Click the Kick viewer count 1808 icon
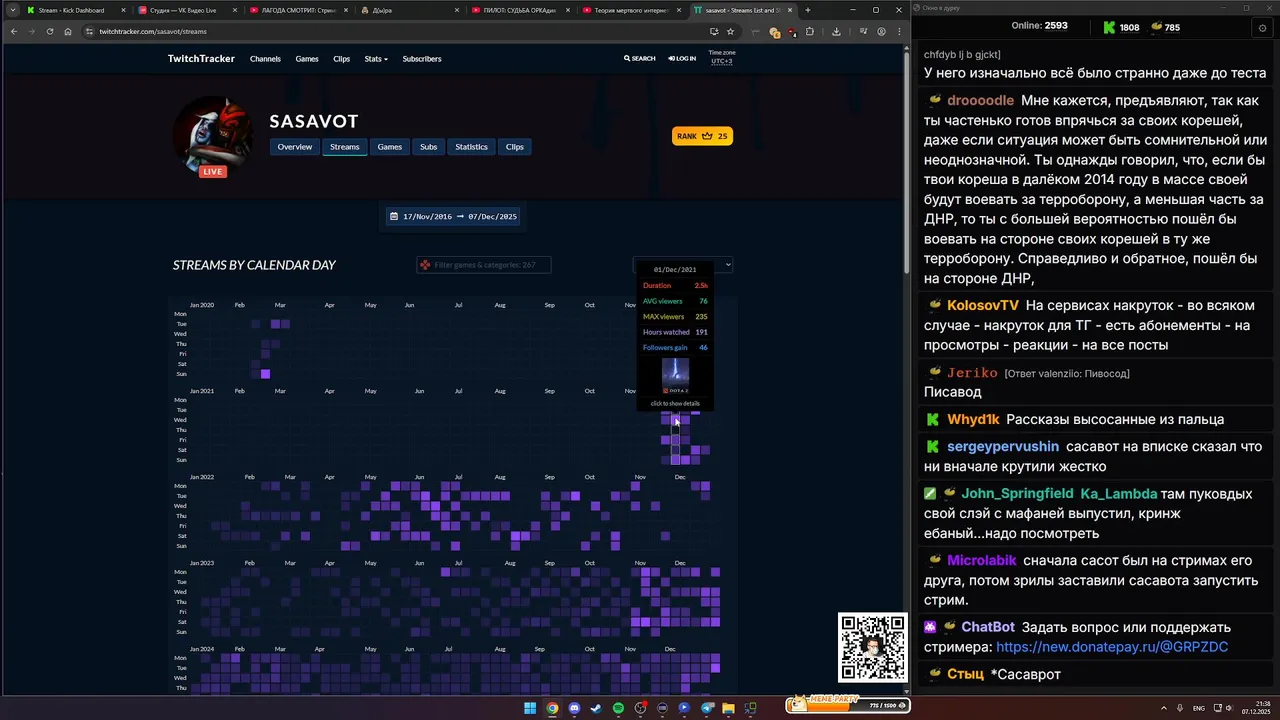This screenshot has height=720, width=1280. click(1109, 28)
